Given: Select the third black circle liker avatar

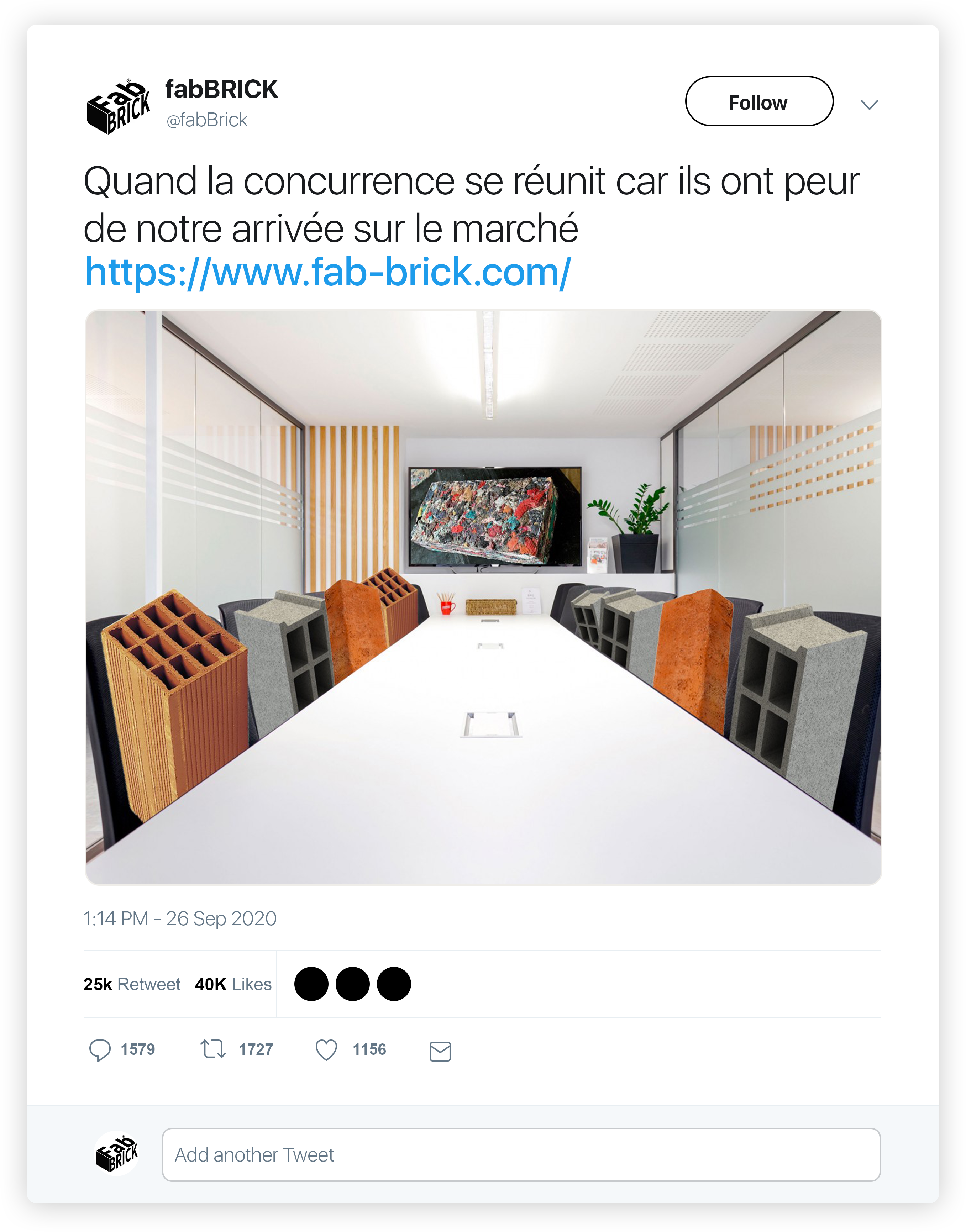Looking at the screenshot, I should coord(394,984).
